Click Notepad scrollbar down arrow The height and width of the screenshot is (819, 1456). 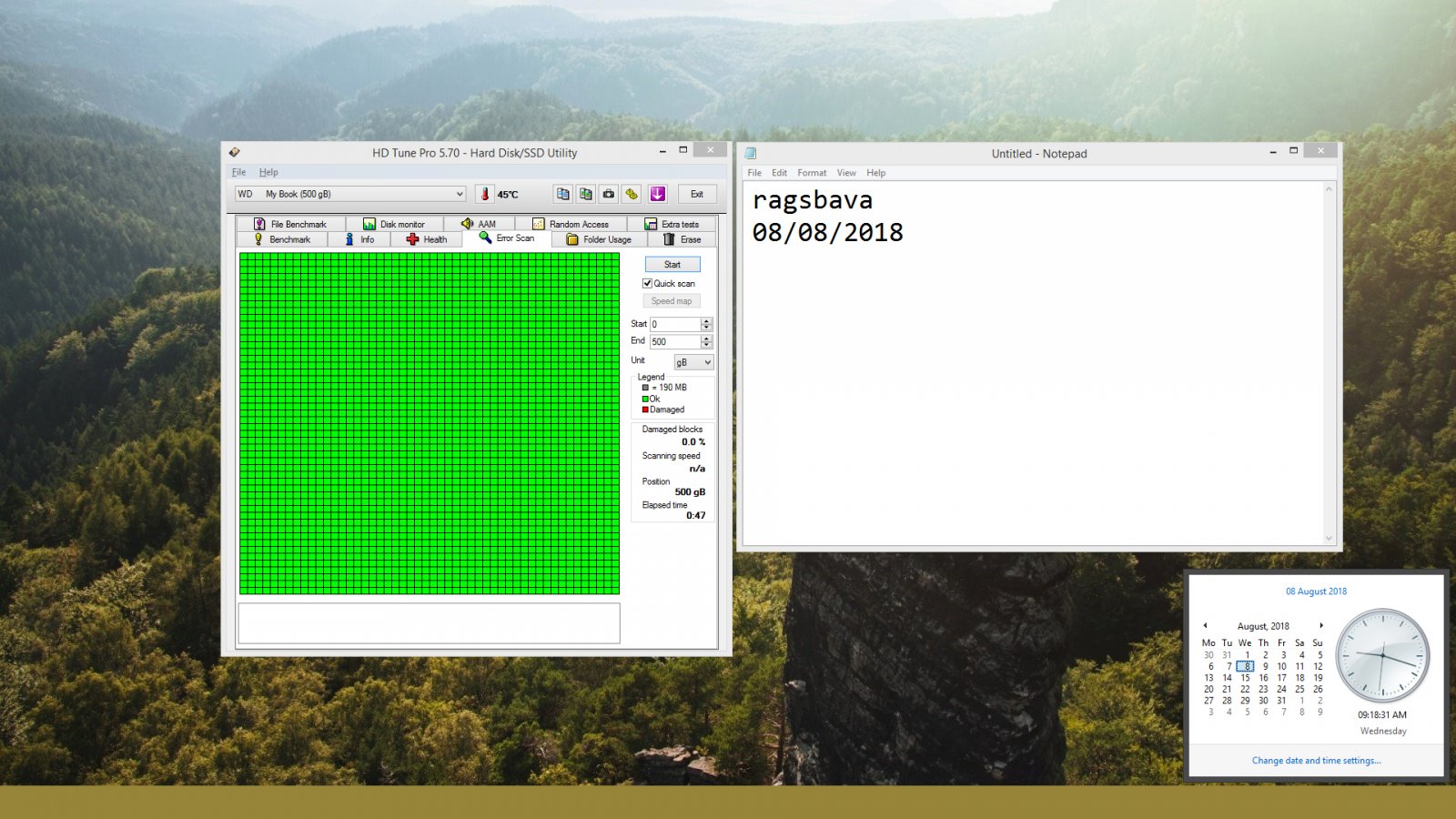tap(1329, 538)
